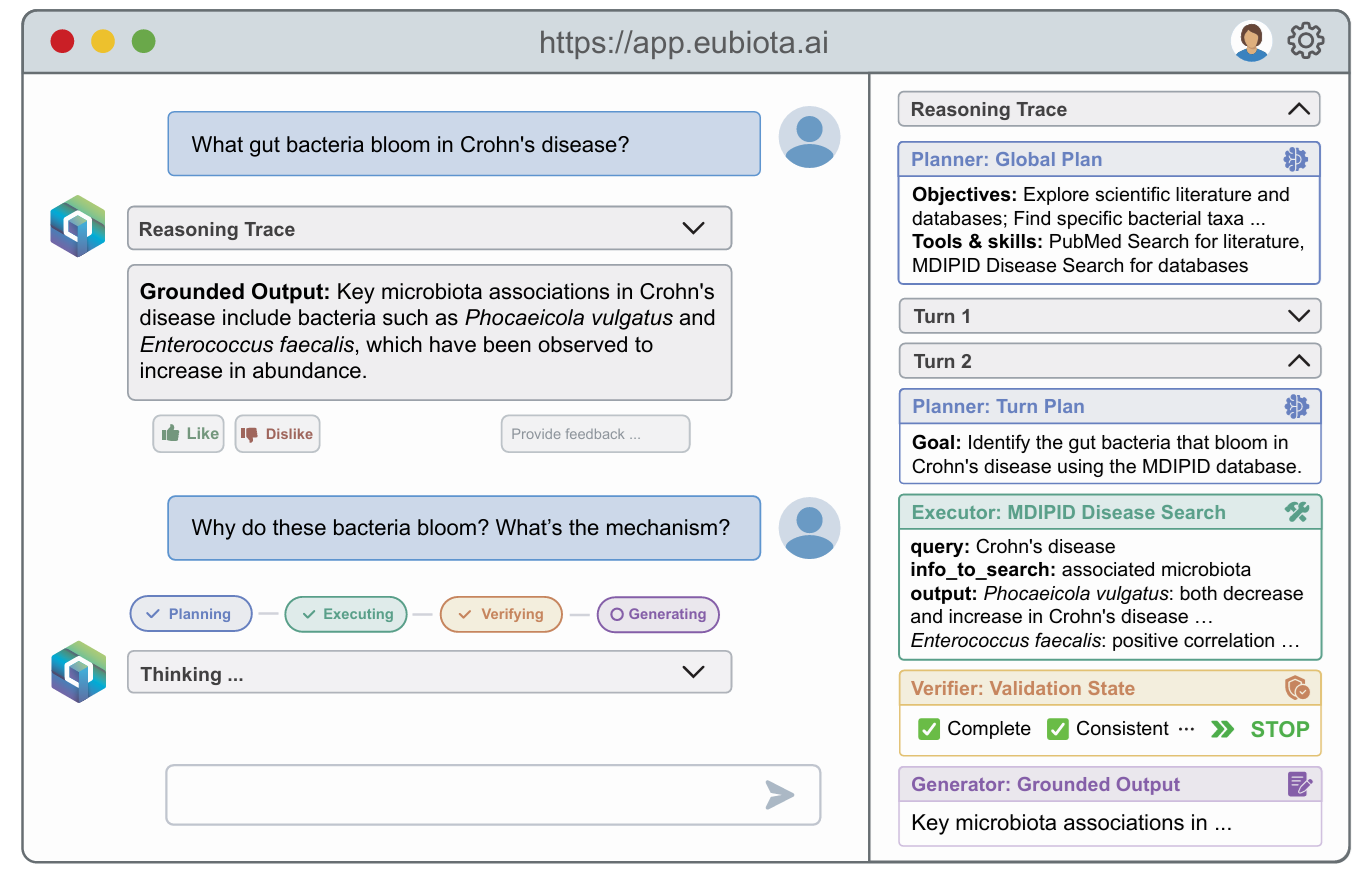Expand the Turn 1 section
1361x879 pixels.
[1300, 315]
